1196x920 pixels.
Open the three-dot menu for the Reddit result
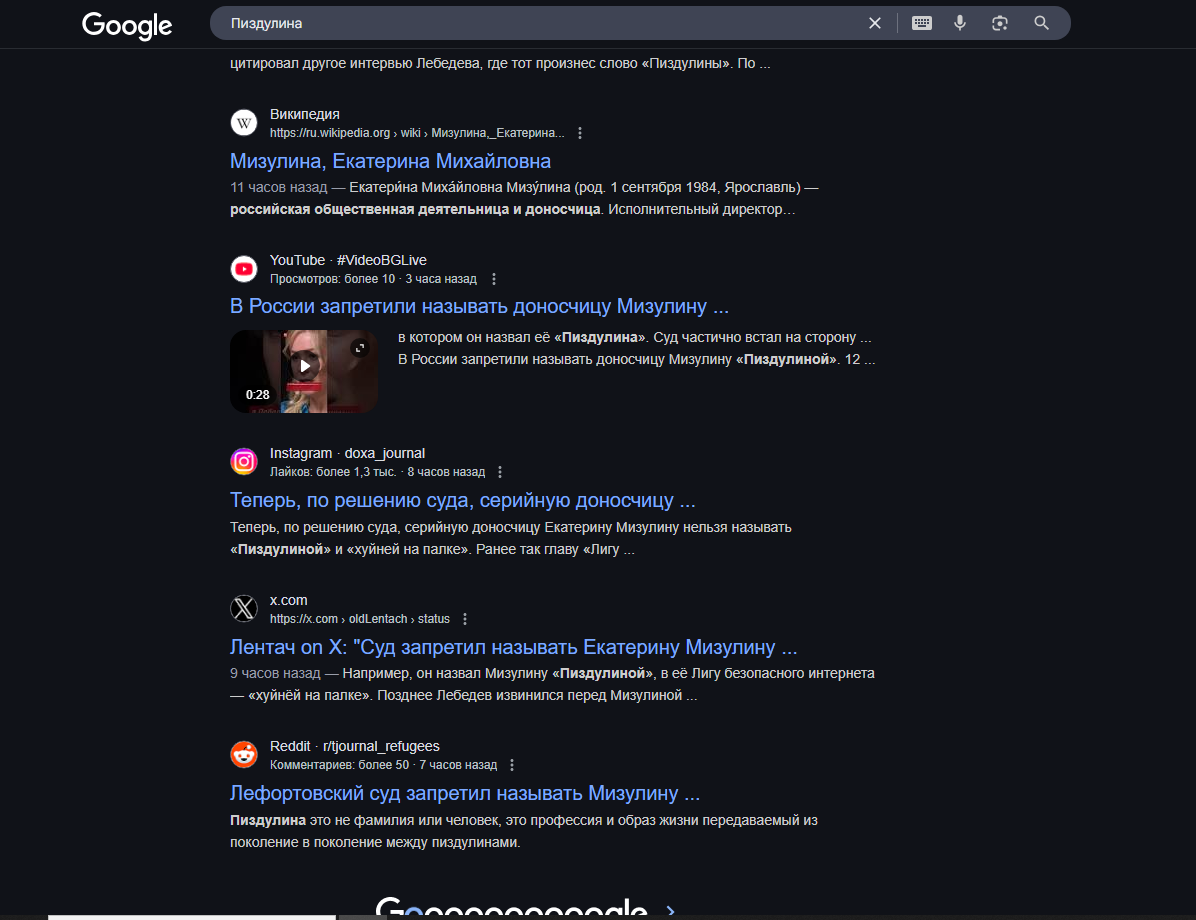[512, 765]
